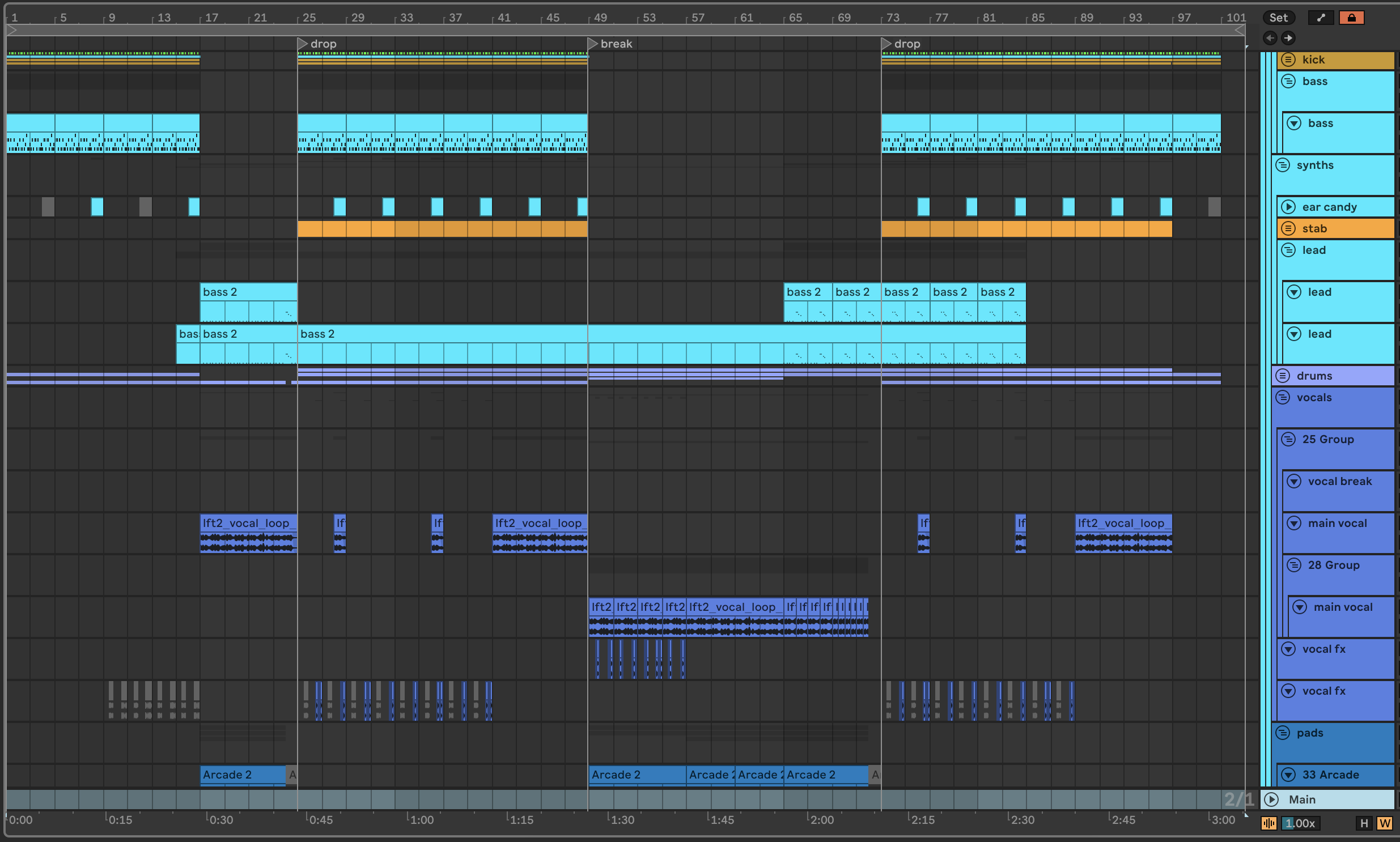
Task: Unfold the stab group track
Action: (x=1288, y=229)
